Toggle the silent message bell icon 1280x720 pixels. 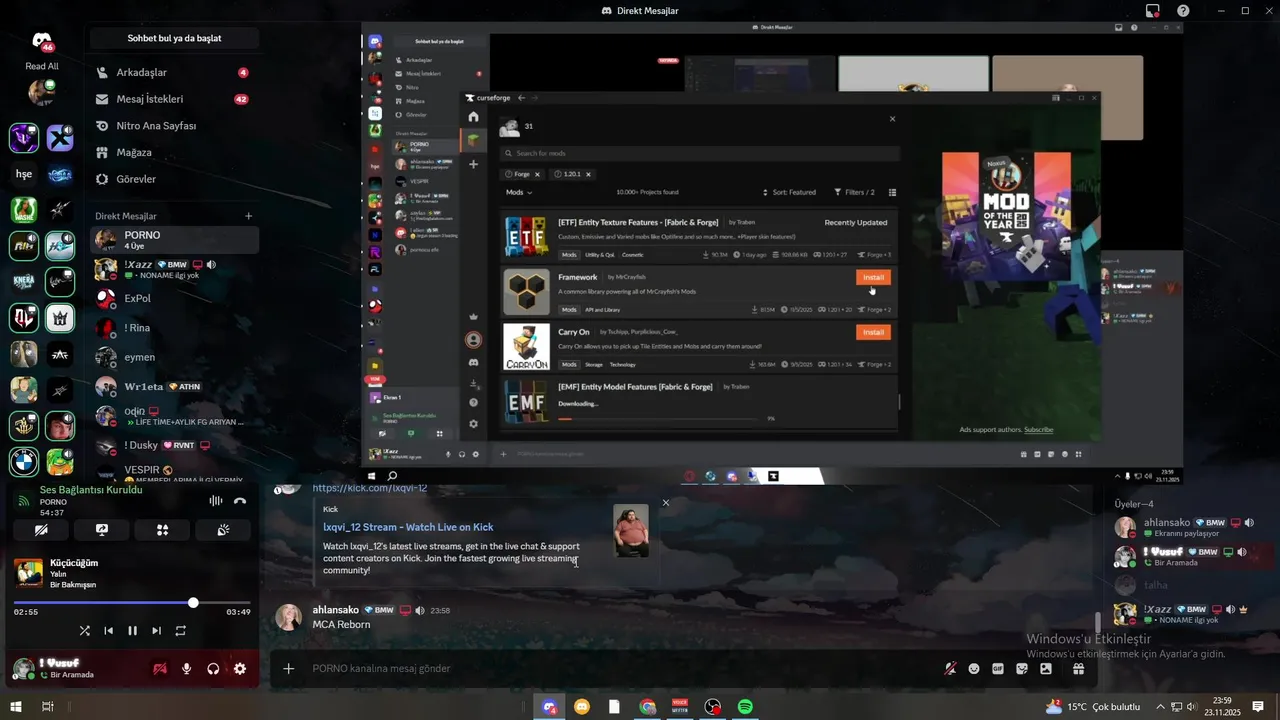(950, 669)
